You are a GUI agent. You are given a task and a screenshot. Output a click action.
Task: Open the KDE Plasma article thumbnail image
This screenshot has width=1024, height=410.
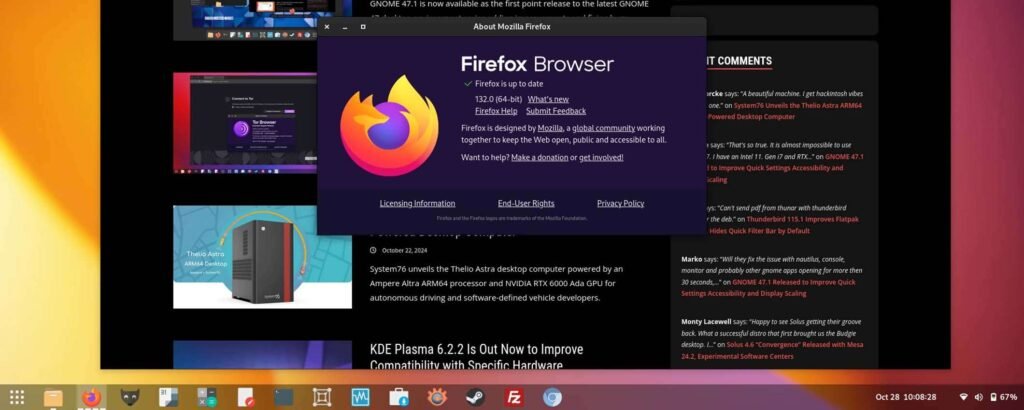pyautogui.click(x=263, y=355)
